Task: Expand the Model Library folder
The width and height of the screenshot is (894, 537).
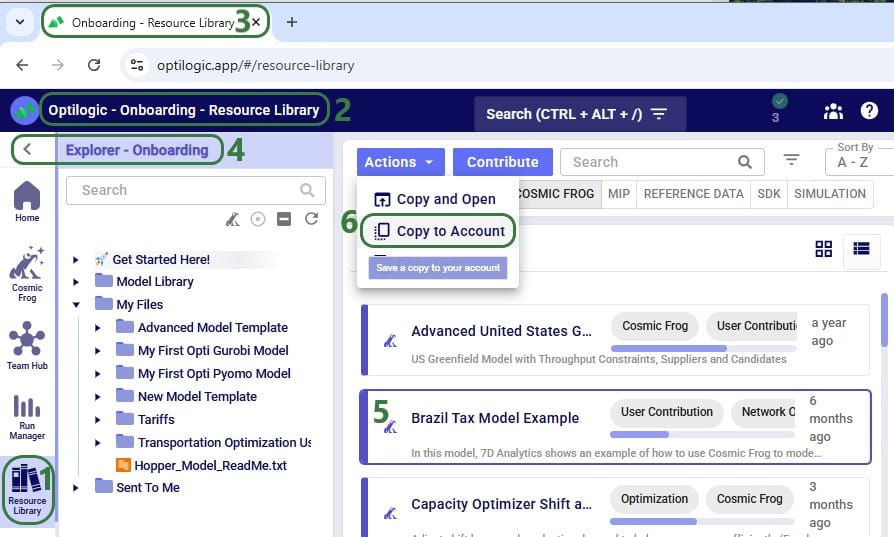Action: [76, 282]
